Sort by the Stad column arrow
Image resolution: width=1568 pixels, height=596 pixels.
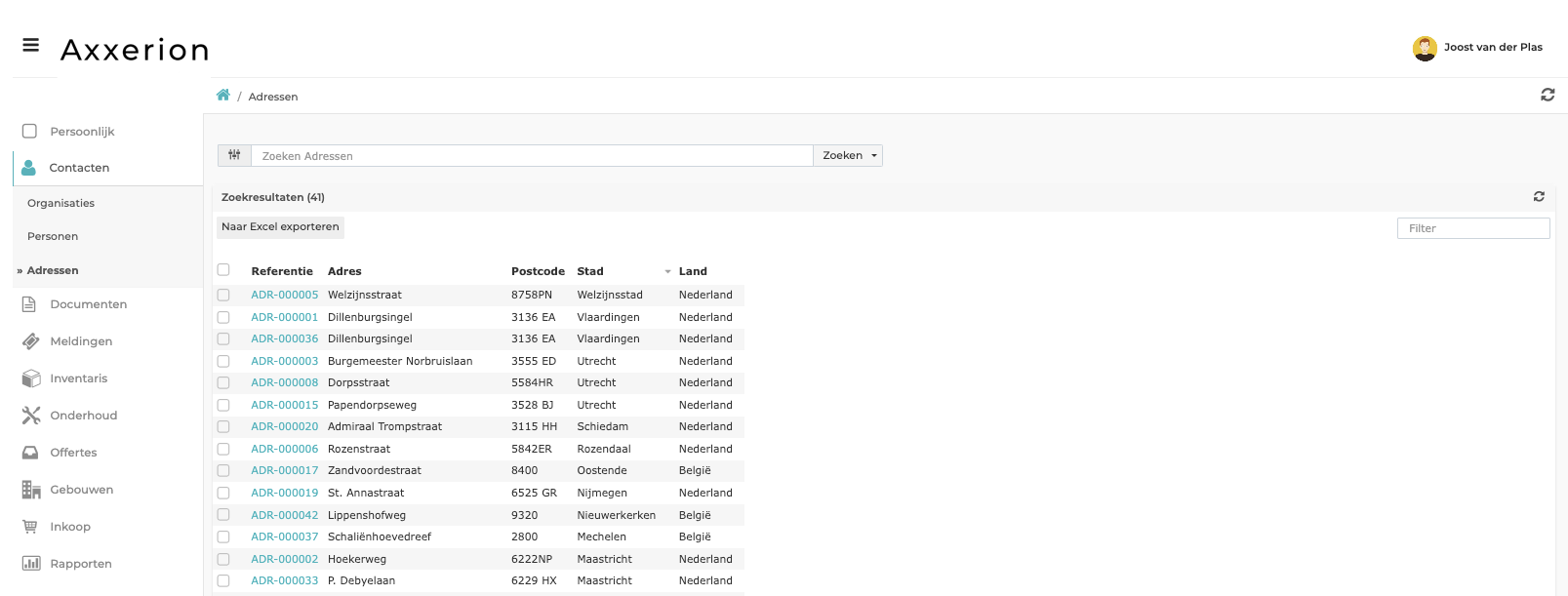[667, 272]
